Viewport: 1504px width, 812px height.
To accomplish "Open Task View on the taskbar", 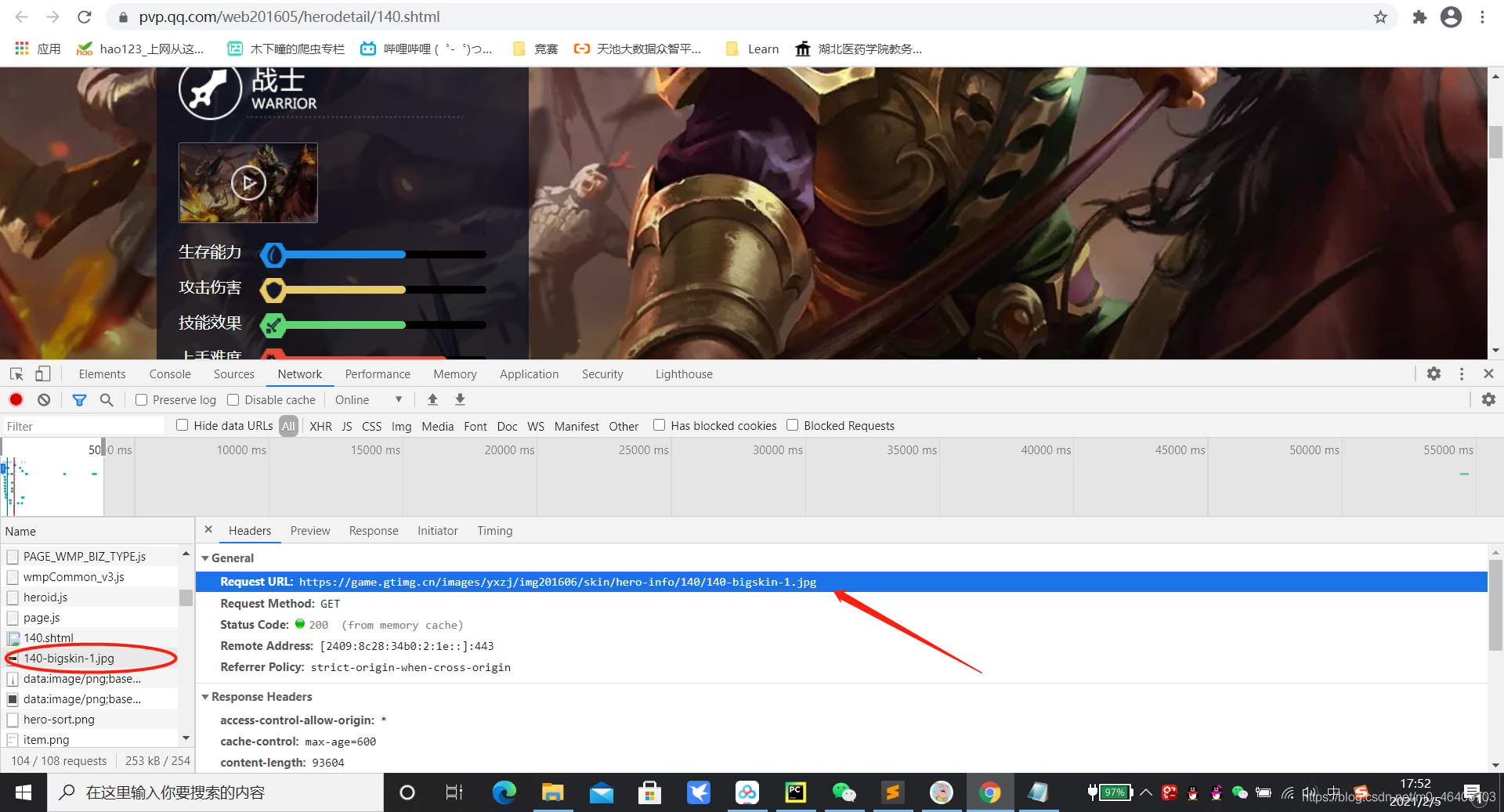I will click(x=454, y=792).
